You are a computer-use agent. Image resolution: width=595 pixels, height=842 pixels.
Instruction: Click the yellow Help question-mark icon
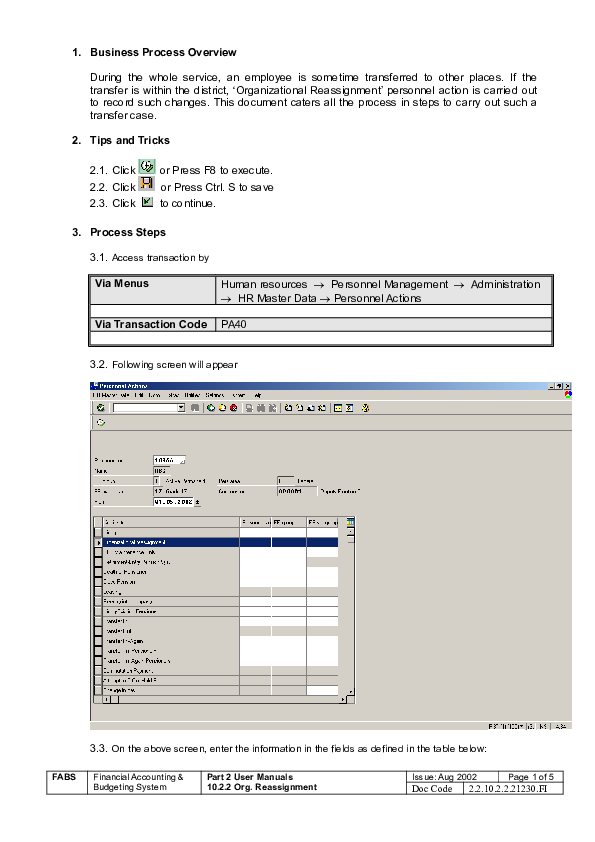pos(366,408)
